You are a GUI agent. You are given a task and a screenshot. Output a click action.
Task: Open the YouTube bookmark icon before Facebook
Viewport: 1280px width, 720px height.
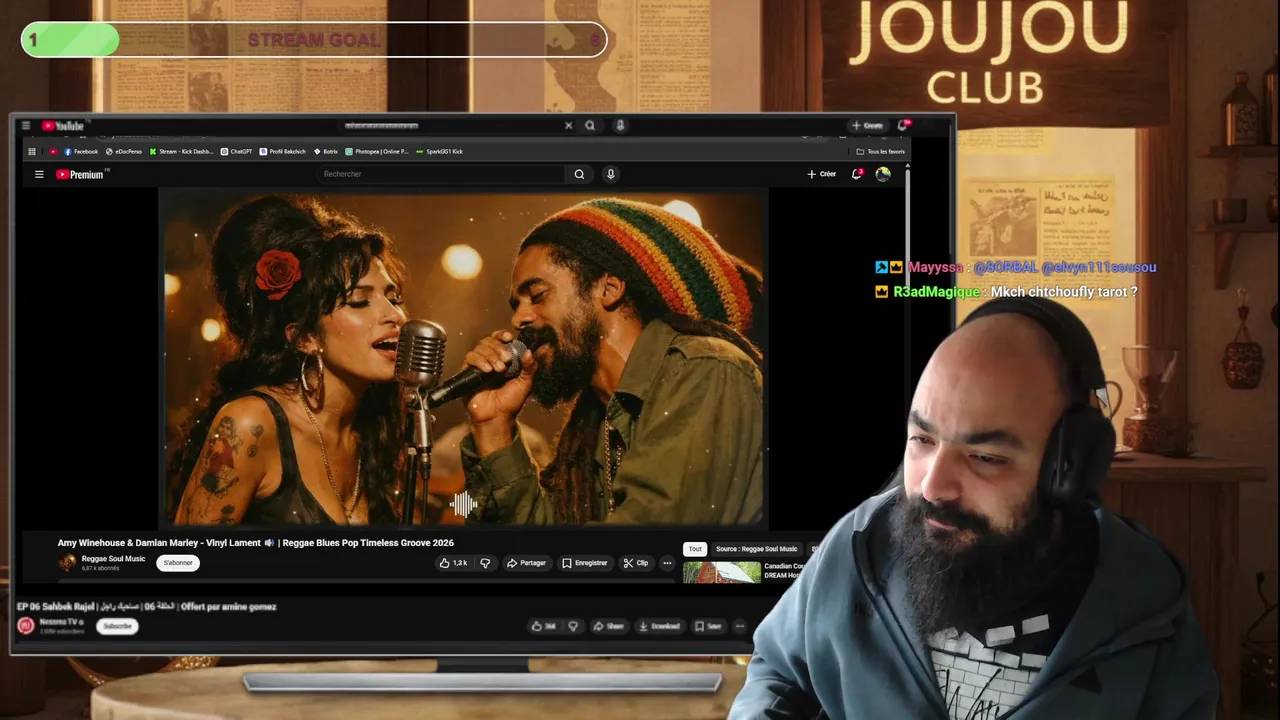(53, 152)
